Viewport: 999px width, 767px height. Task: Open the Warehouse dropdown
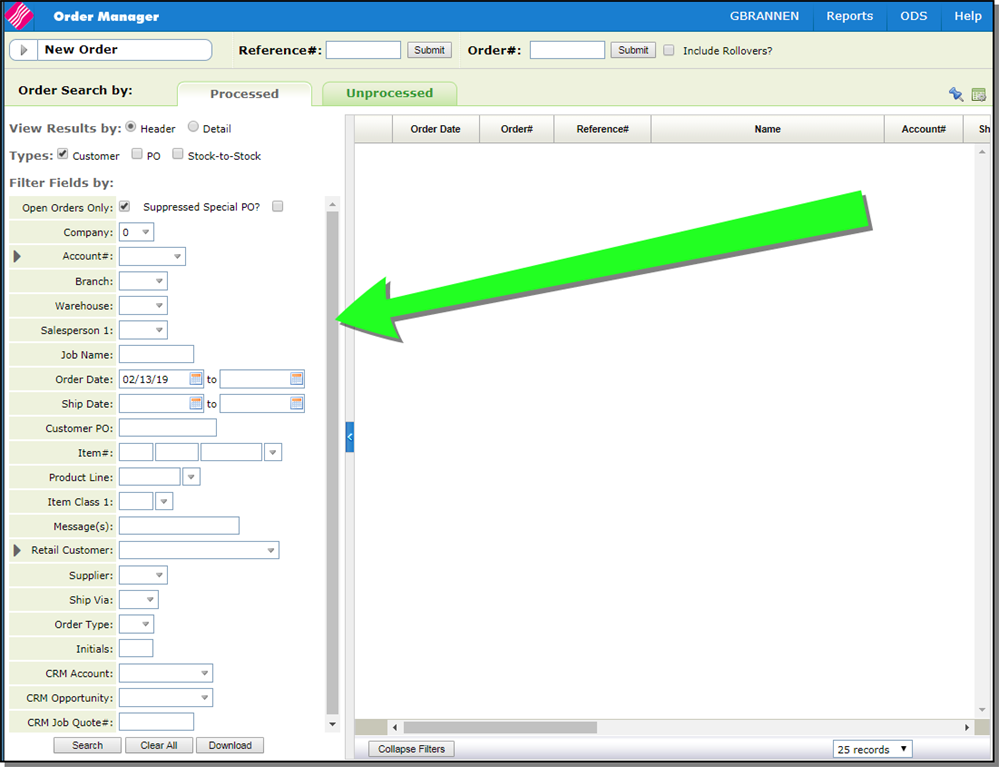pyautogui.click(x=143, y=305)
